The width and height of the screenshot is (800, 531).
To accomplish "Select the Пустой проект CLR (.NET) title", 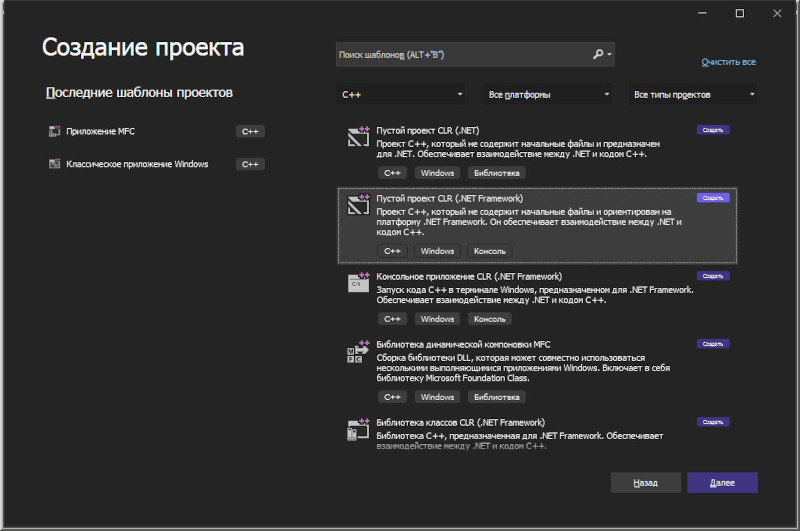I will [428, 131].
